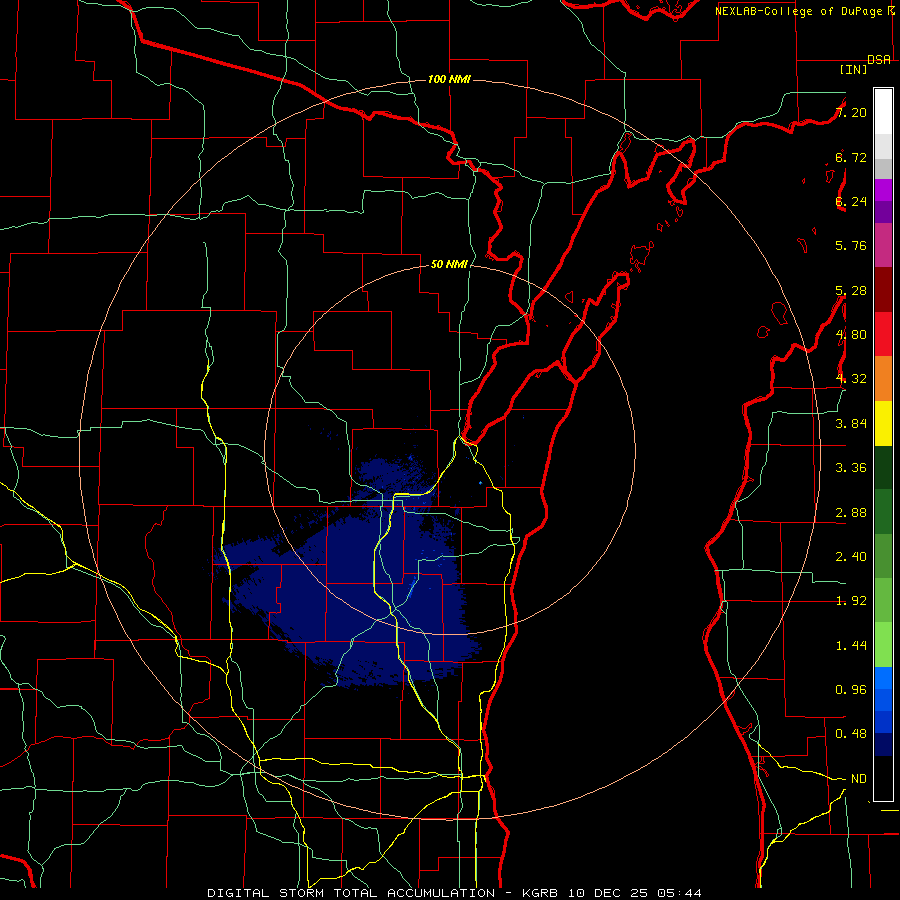Pick the lightest green swatch near 1.44
Image resolution: width=900 pixels, height=900 pixels.
883,645
